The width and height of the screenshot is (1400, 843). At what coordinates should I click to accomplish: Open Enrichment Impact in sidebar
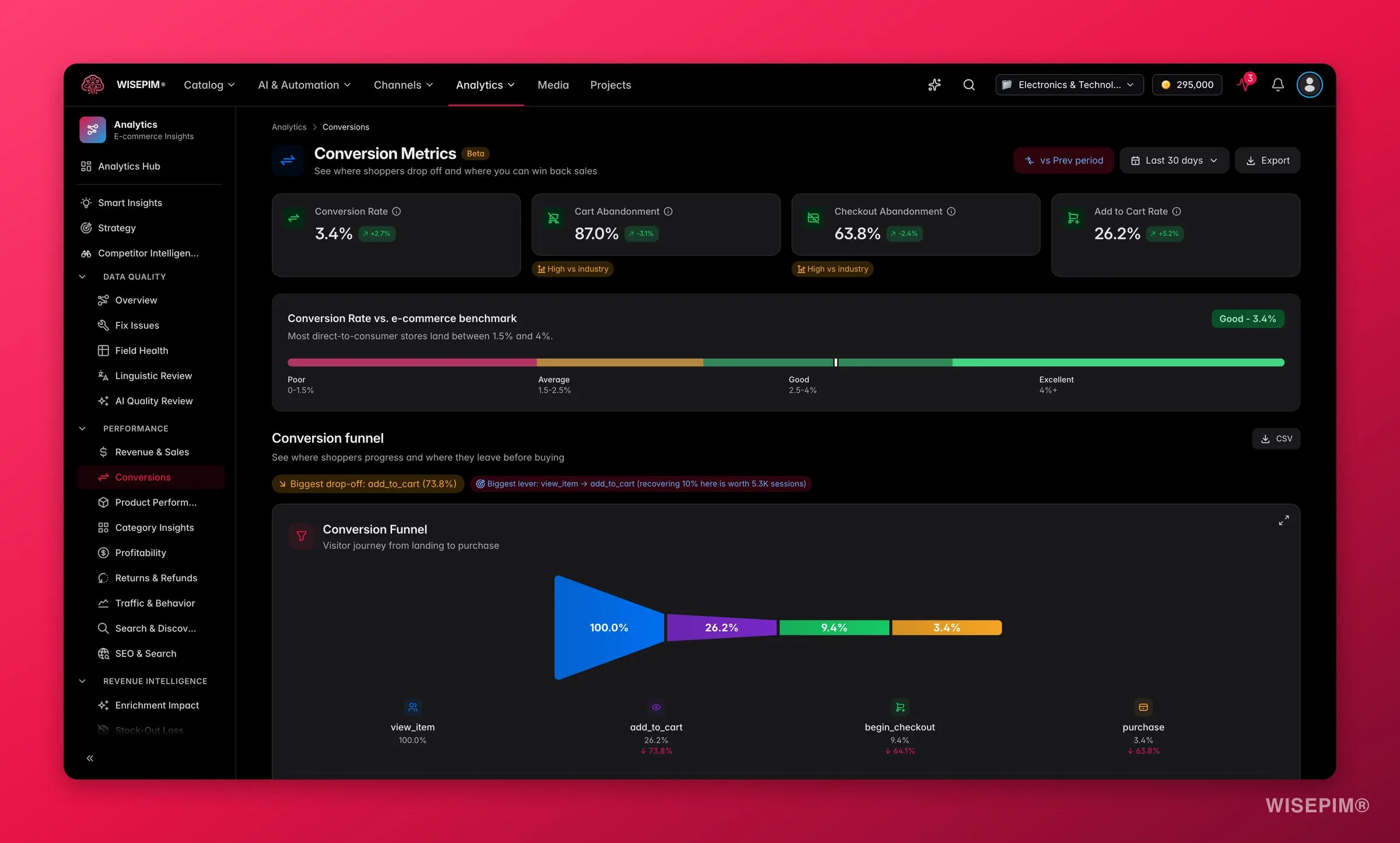(x=150, y=705)
